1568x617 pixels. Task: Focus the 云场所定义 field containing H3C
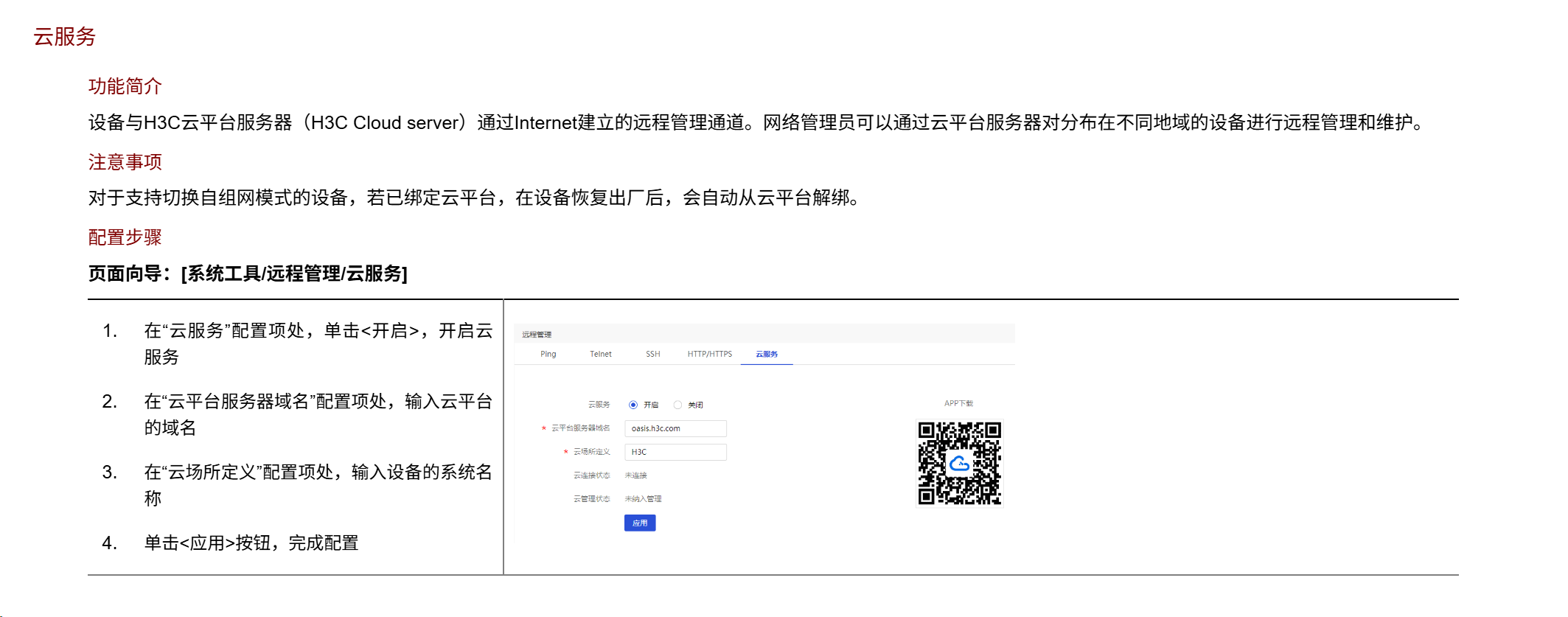point(675,452)
